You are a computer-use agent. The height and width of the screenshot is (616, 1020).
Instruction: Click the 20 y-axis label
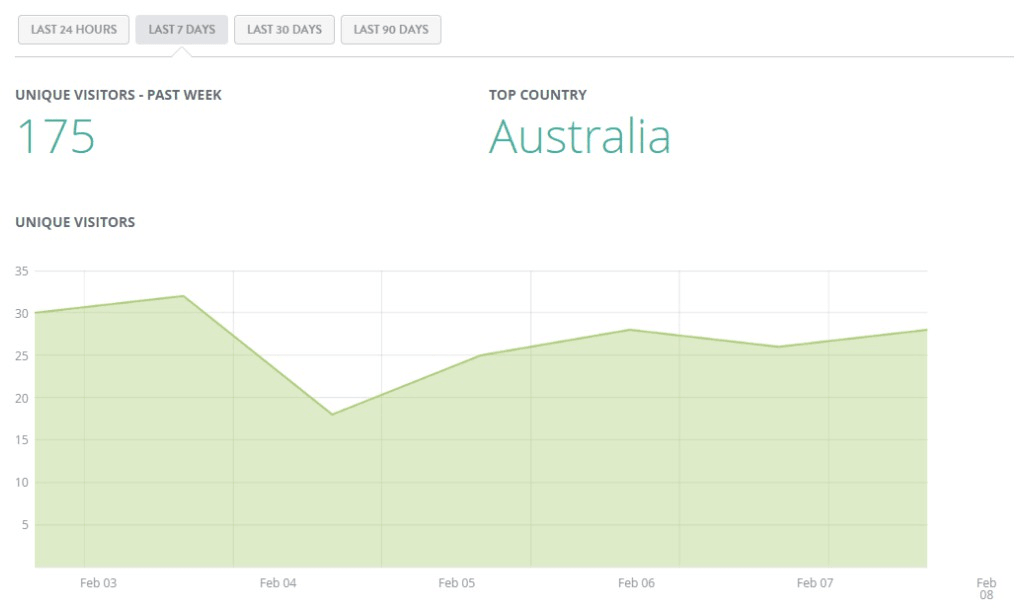21,398
